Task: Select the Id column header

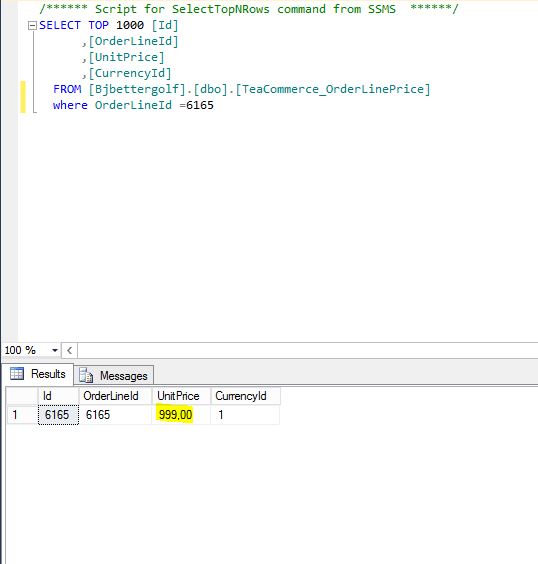Action: pos(58,396)
